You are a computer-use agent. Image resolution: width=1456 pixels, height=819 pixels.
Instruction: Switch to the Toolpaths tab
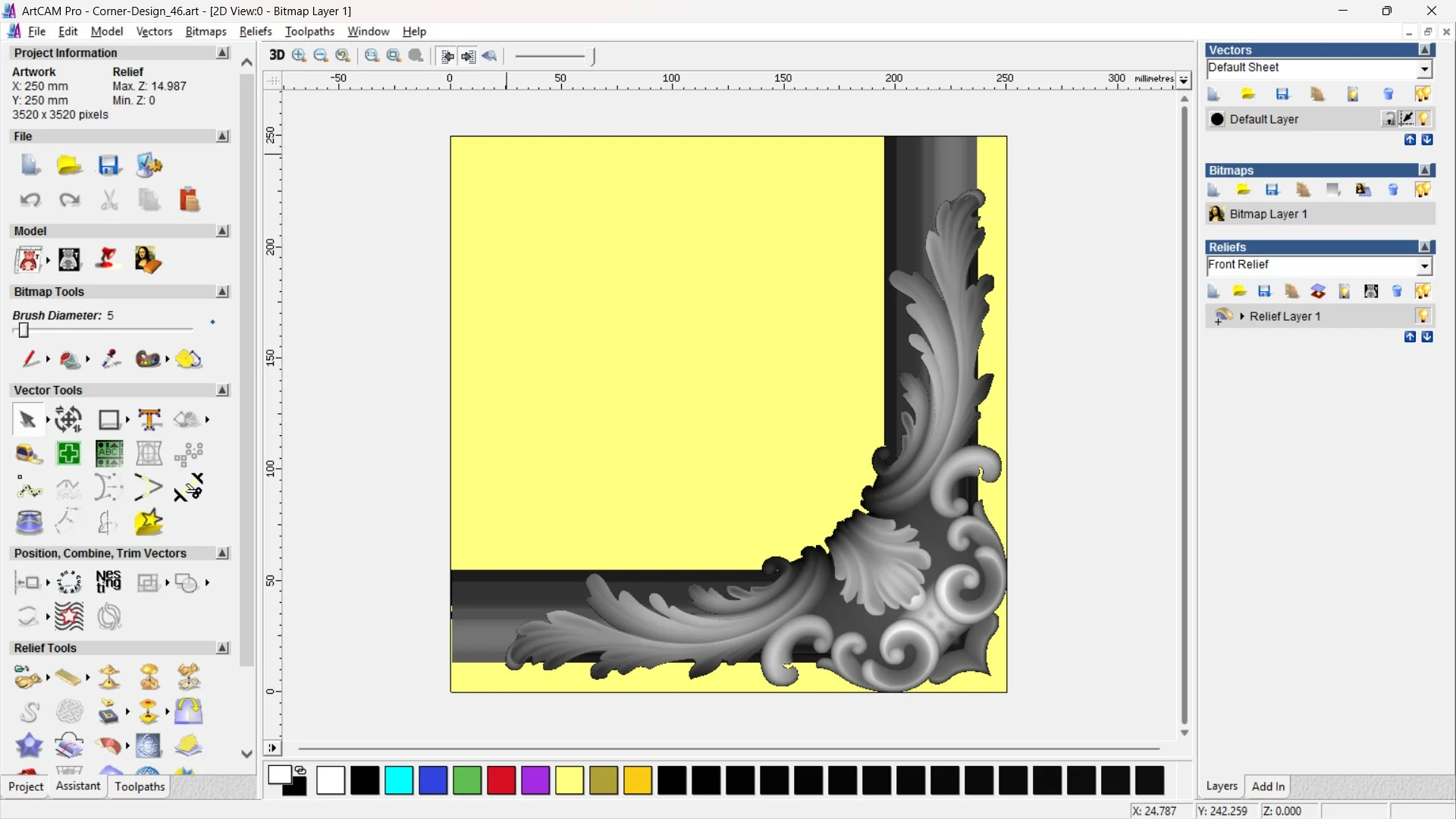click(x=139, y=787)
